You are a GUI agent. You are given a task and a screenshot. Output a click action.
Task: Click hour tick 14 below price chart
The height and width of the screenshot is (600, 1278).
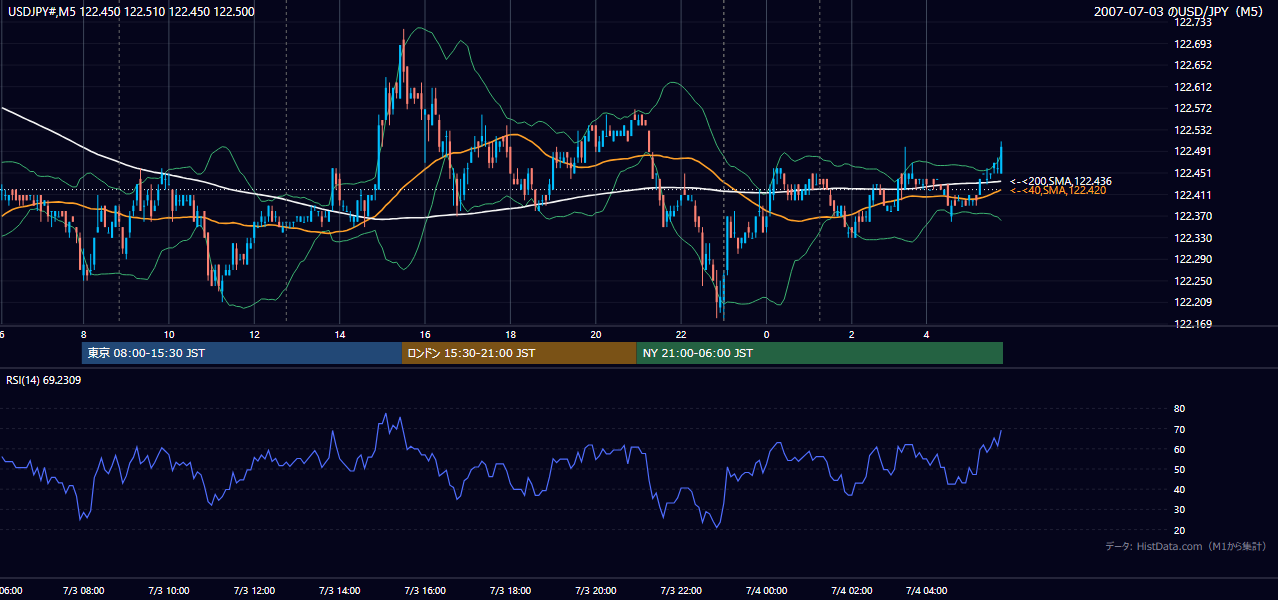pos(339,335)
